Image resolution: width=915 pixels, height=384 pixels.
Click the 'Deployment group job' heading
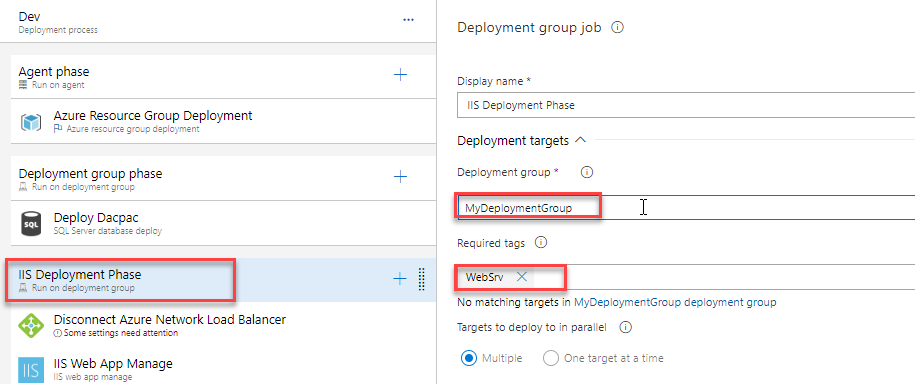click(529, 27)
